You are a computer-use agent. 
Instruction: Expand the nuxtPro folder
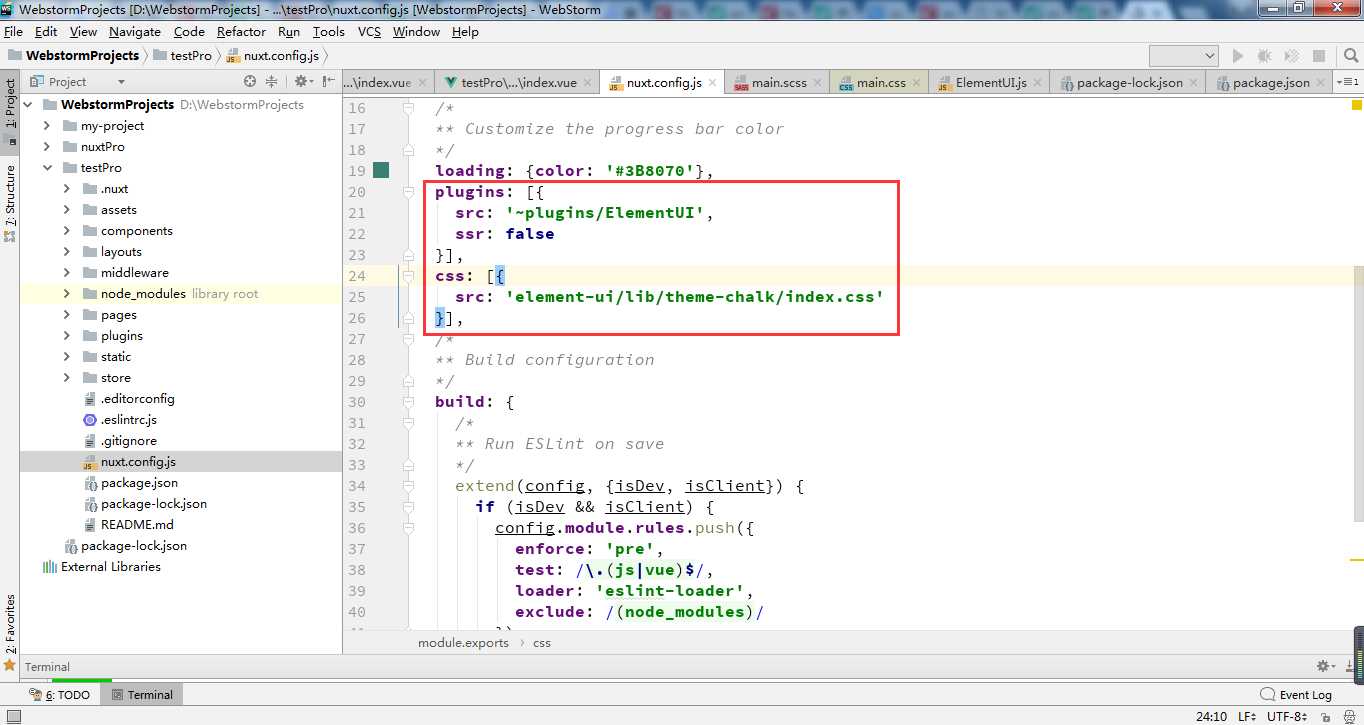click(x=47, y=146)
